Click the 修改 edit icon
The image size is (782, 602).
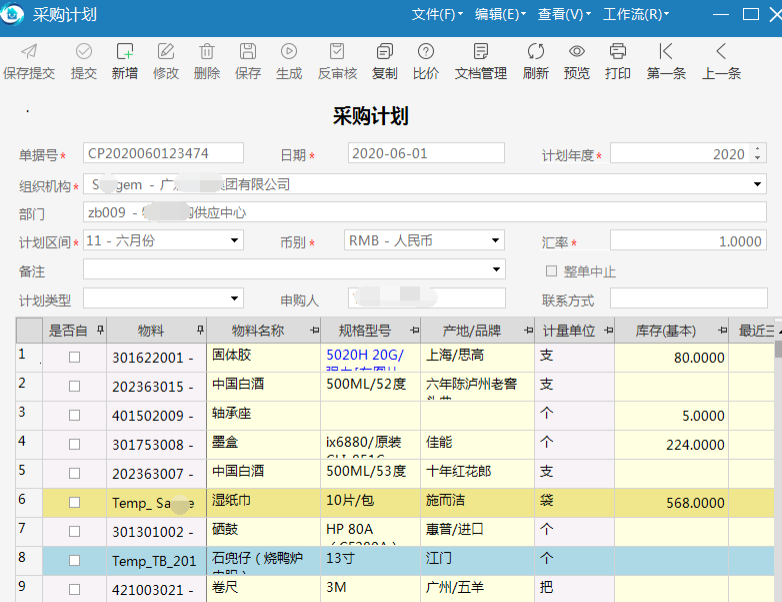click(166, 51)
